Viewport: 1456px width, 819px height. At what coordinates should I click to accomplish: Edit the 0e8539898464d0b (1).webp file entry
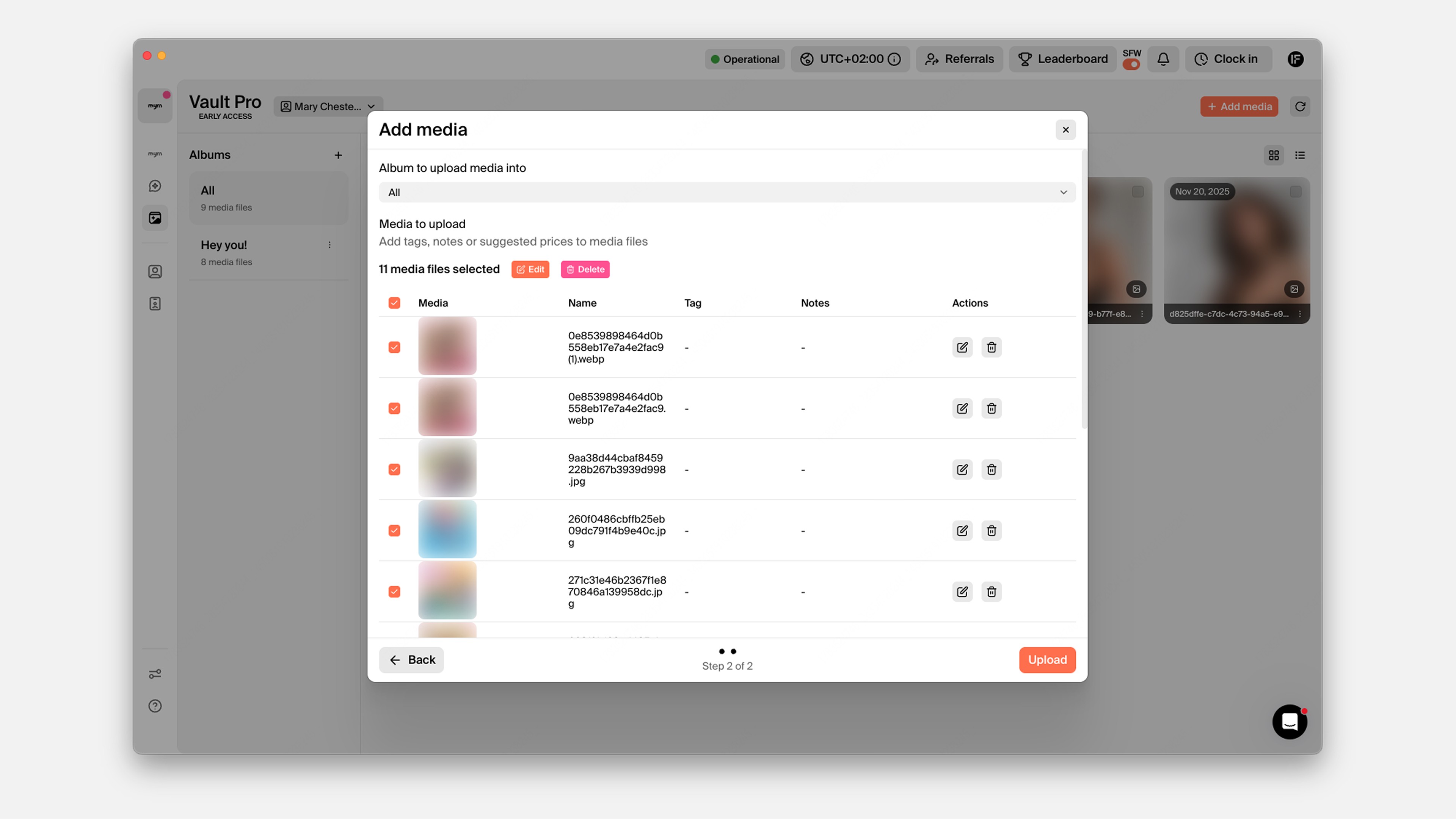tap(962, 347)
